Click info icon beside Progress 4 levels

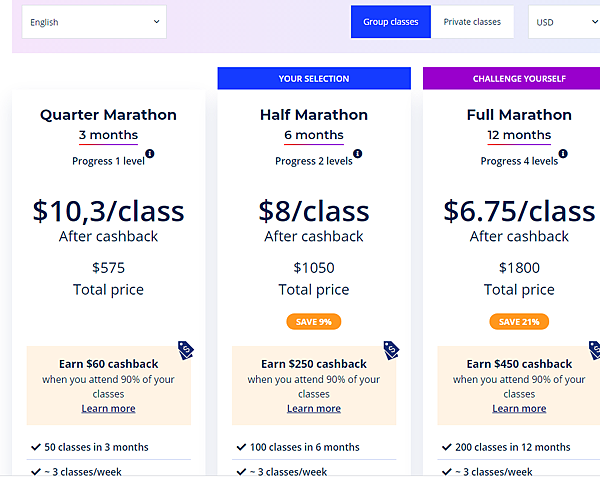(x=563, y=154)
